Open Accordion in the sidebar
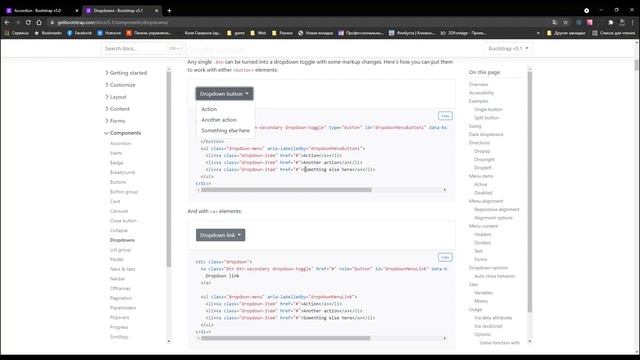 pyautogui.click(x=120, y=143)
